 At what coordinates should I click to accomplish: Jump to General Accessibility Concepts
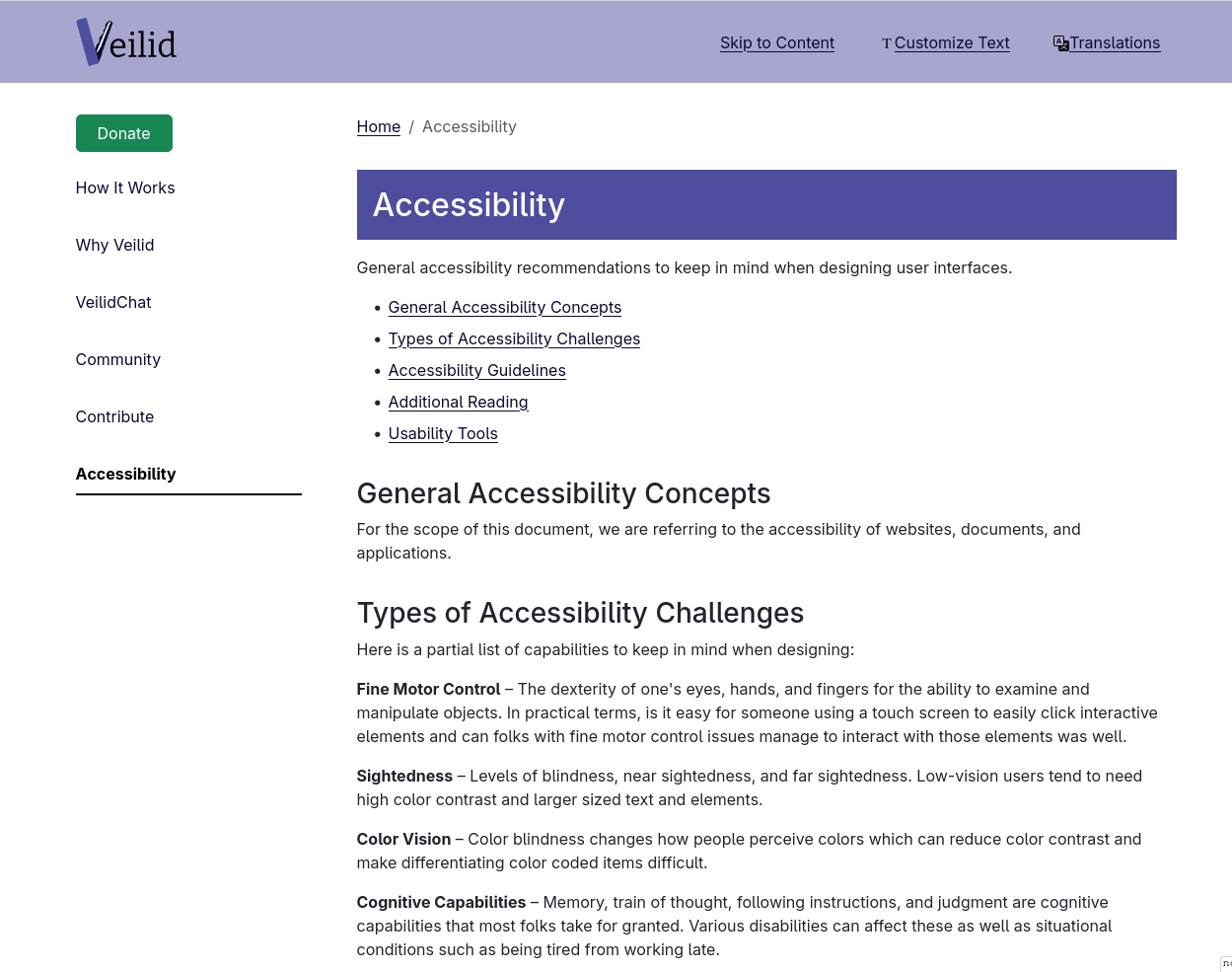tap(504, 308)
